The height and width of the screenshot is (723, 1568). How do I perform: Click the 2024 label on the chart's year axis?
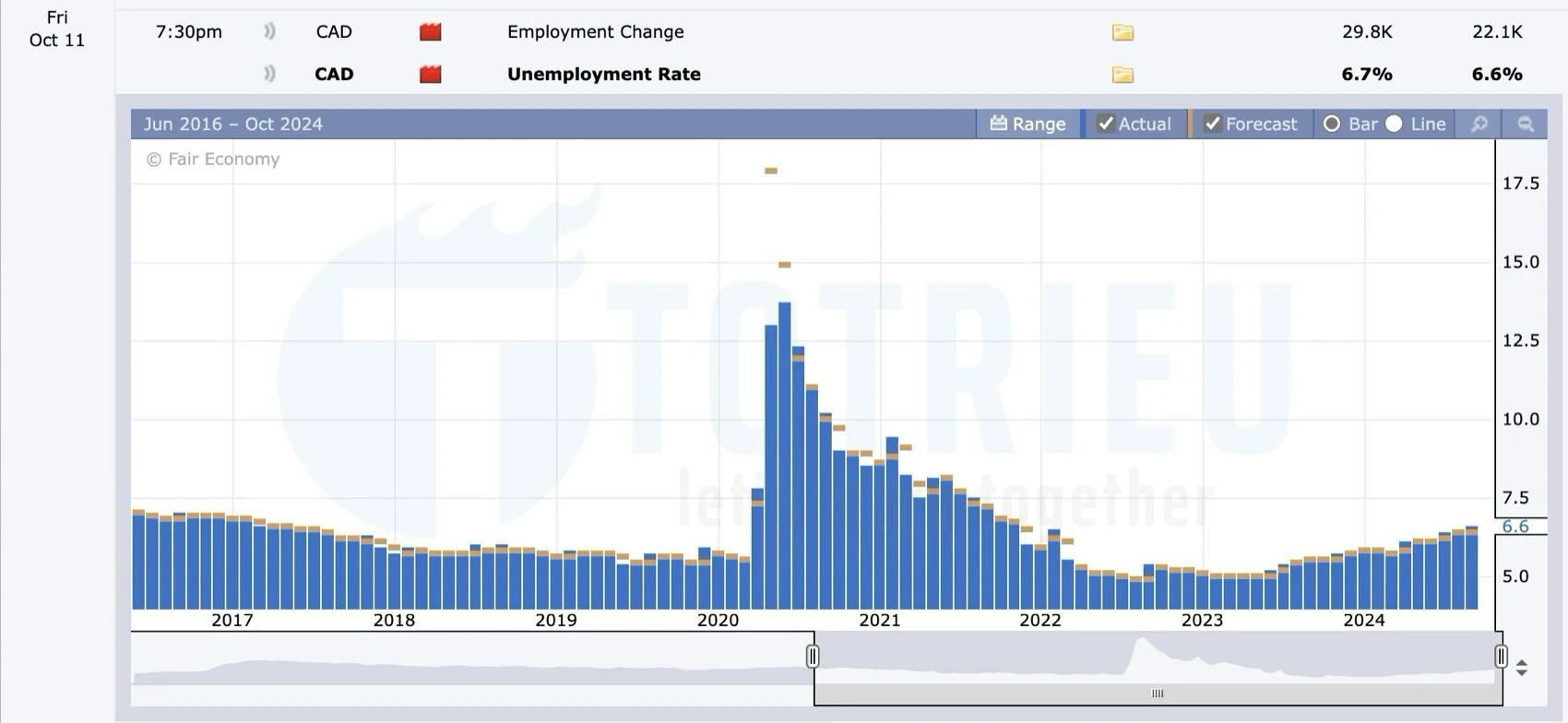coord(1364,620)
